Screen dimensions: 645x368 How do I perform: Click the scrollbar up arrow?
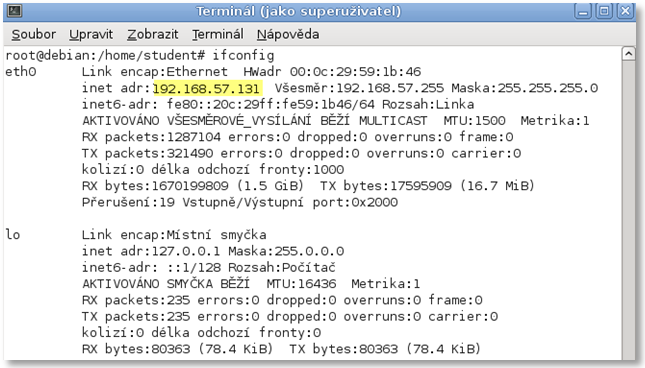pyautogui.click(x=629, y=54)
